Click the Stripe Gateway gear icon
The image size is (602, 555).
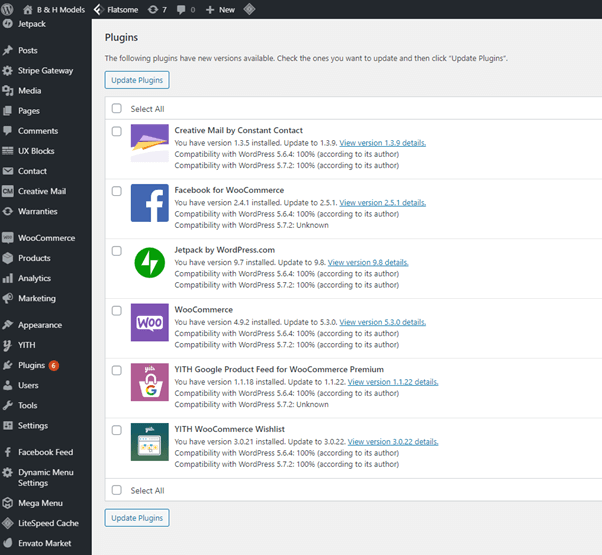pos(8,71)
